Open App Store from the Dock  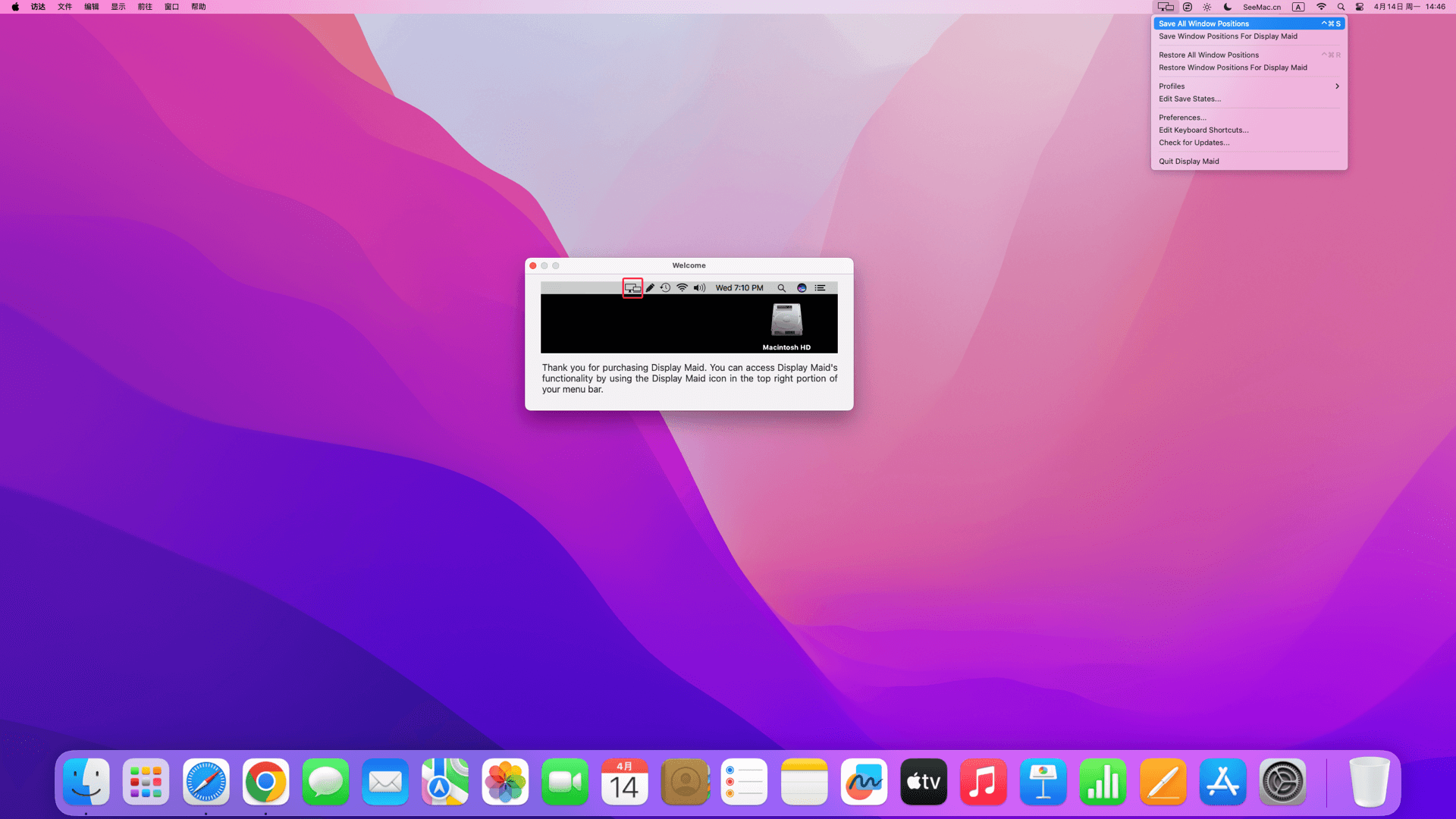(x=1222, y=782)
